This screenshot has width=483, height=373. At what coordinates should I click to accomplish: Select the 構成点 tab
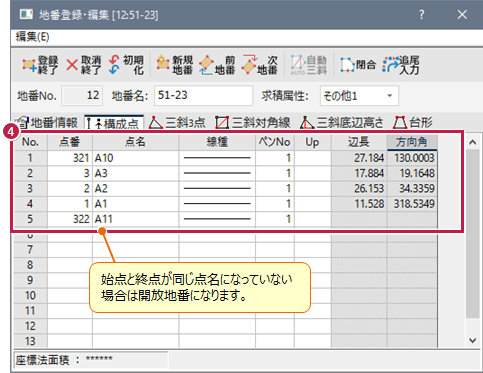114,123
